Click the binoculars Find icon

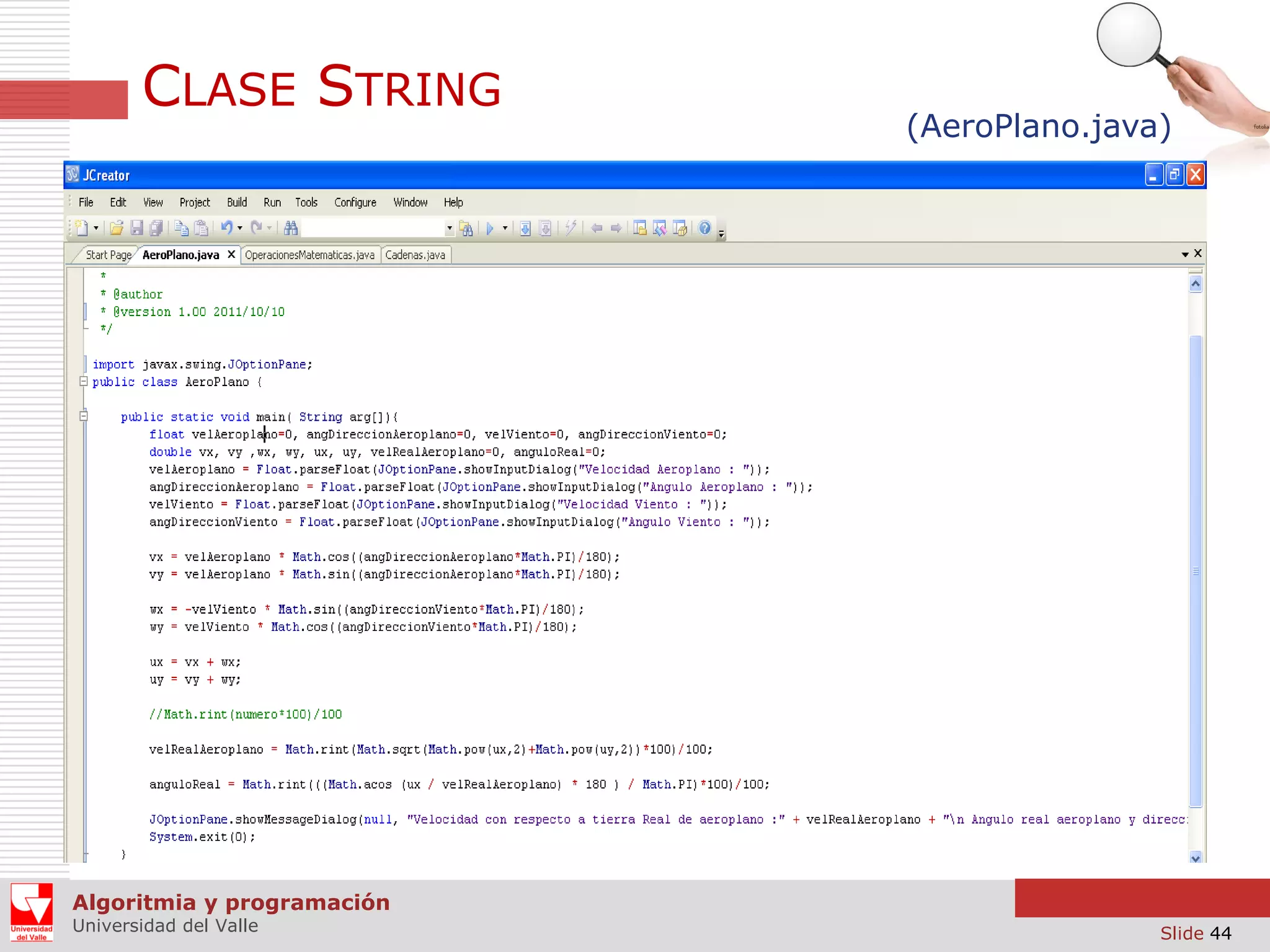[291, 229]
